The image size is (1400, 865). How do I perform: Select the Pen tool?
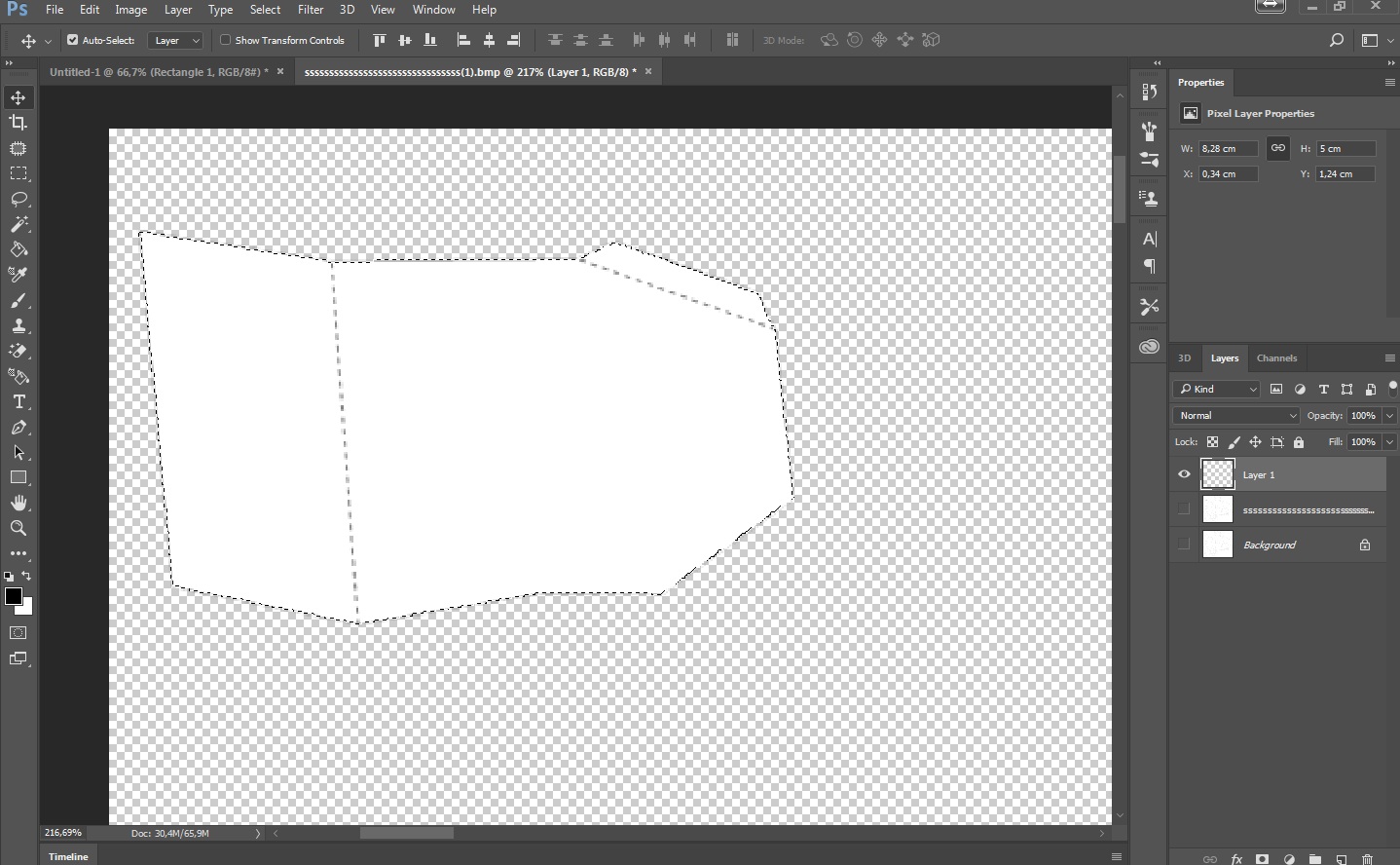pos(18,427)
